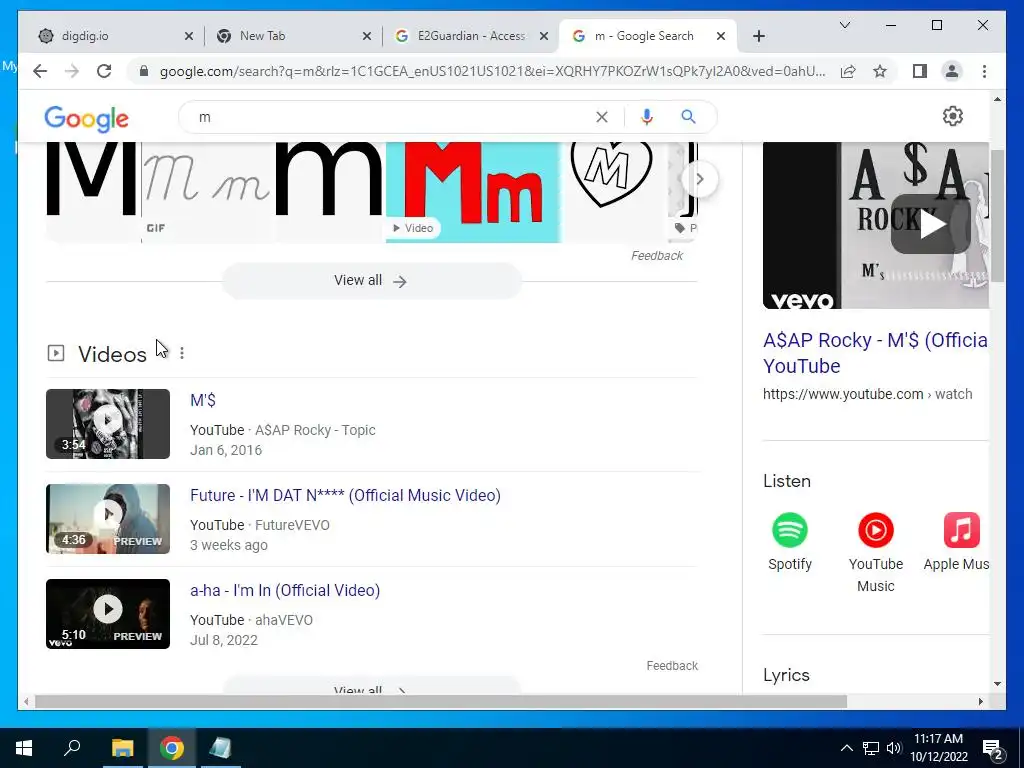Click the Lyrics heading text
Image resolution: width=1024 pixels, height=768 pixels.
coord(786,675)
